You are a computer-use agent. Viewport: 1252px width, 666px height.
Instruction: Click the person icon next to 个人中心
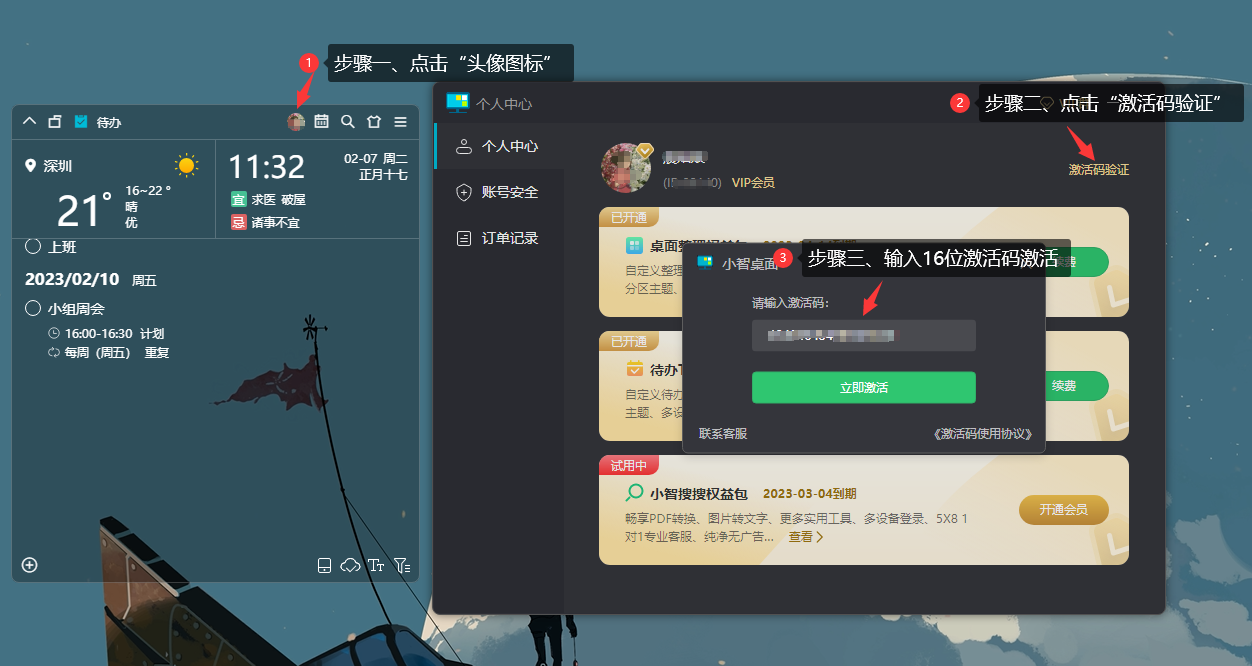[x=463, y=146]
